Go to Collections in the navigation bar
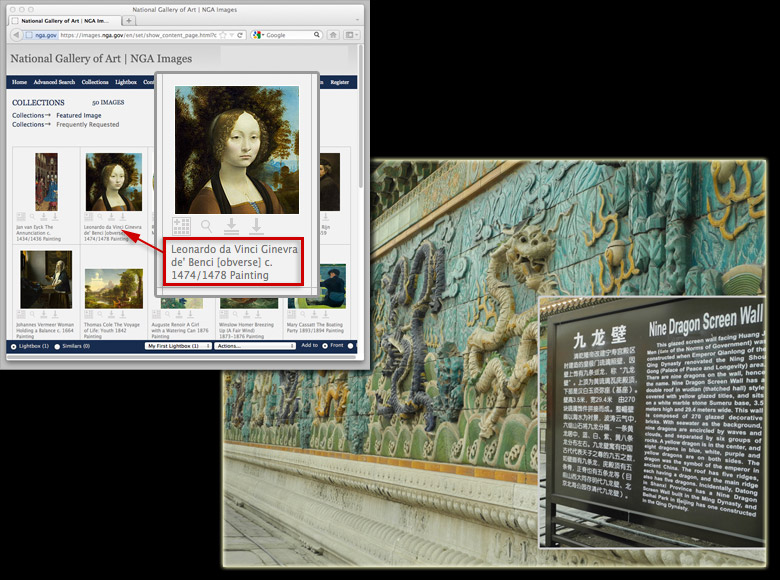 [95, 82]
